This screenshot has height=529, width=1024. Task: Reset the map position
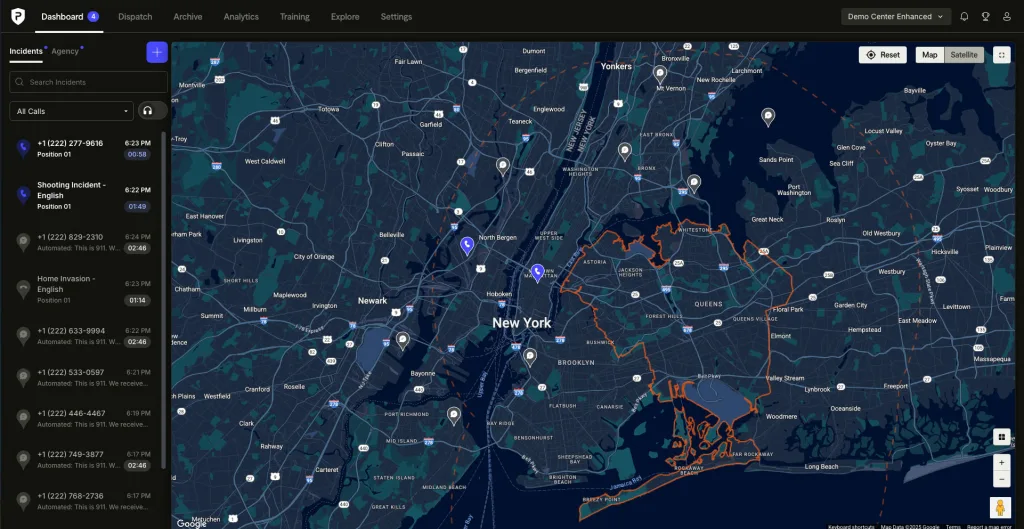pos(883,55)
